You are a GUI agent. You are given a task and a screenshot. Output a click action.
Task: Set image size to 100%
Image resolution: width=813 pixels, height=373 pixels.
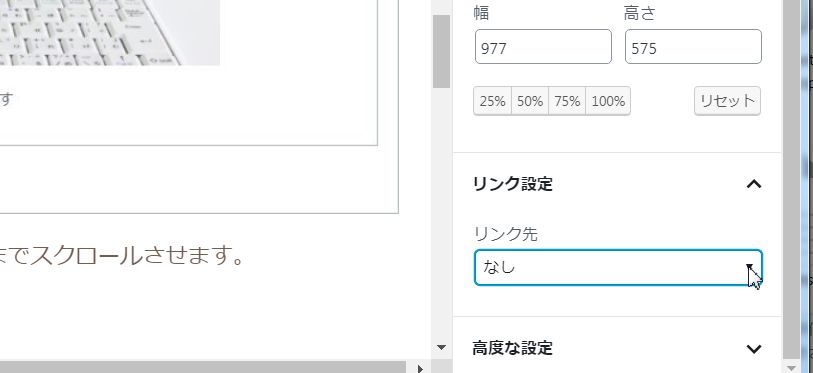[608, 101]
